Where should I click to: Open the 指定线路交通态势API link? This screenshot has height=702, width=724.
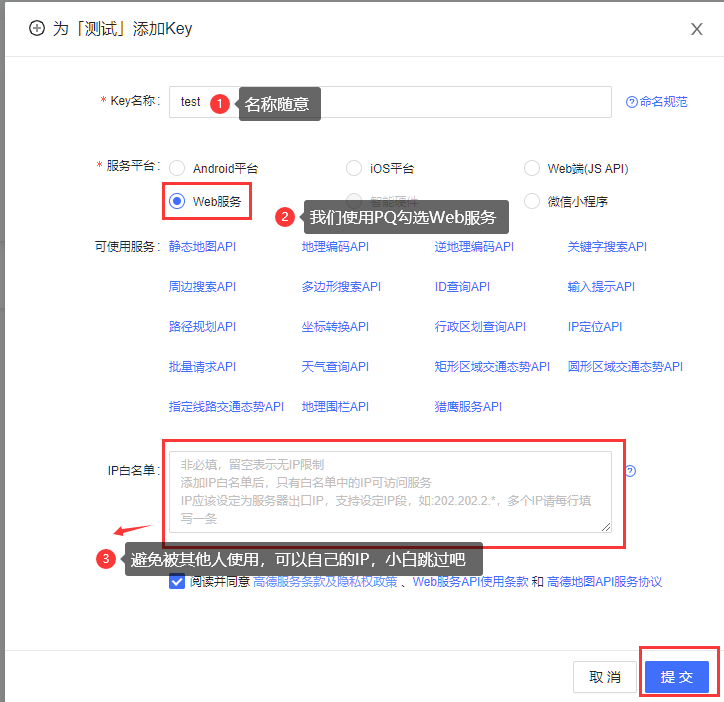pos(226,407)
